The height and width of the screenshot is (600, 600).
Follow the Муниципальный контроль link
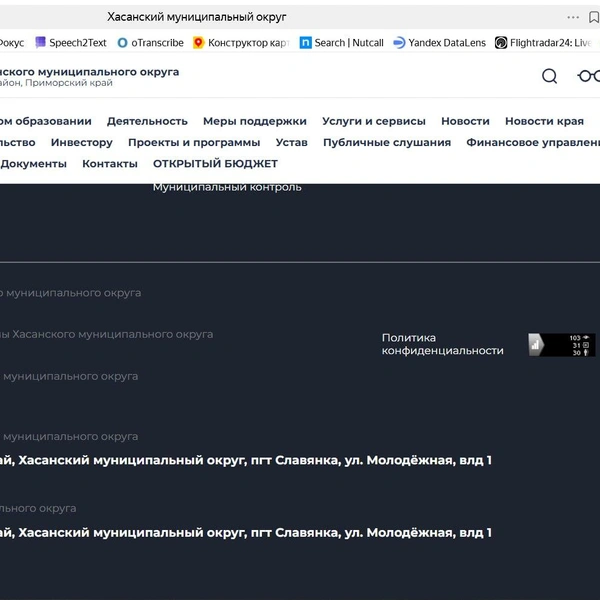point(227,188)
